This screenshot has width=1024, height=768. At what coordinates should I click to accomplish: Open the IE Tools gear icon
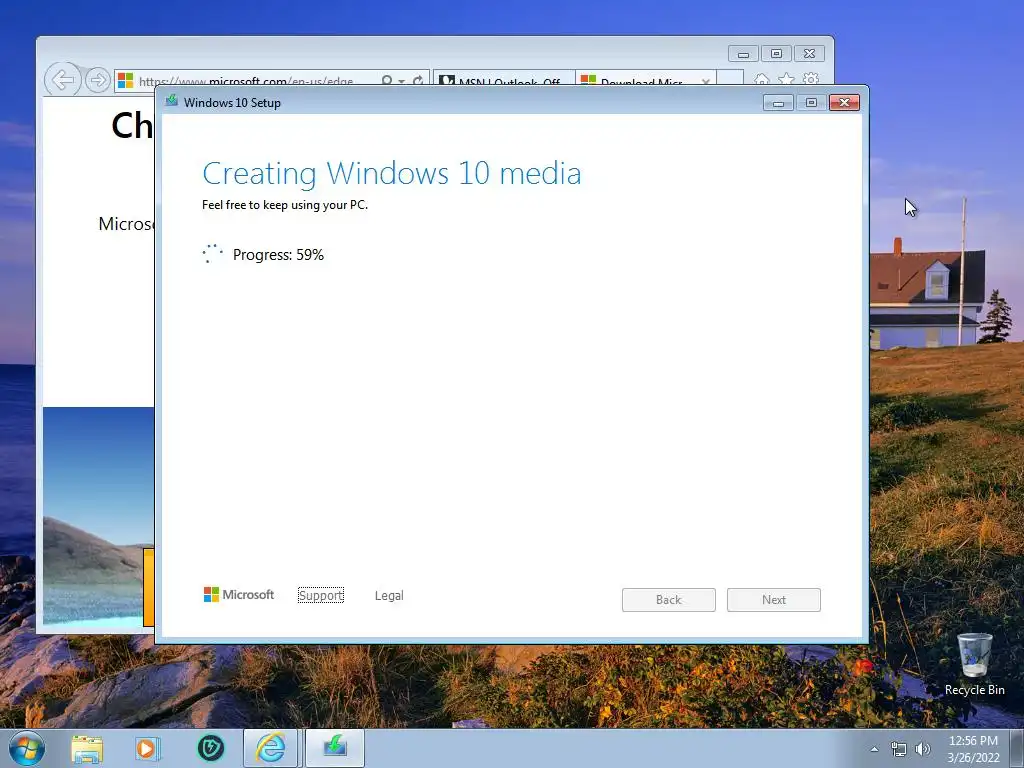(x=811, y=80)
